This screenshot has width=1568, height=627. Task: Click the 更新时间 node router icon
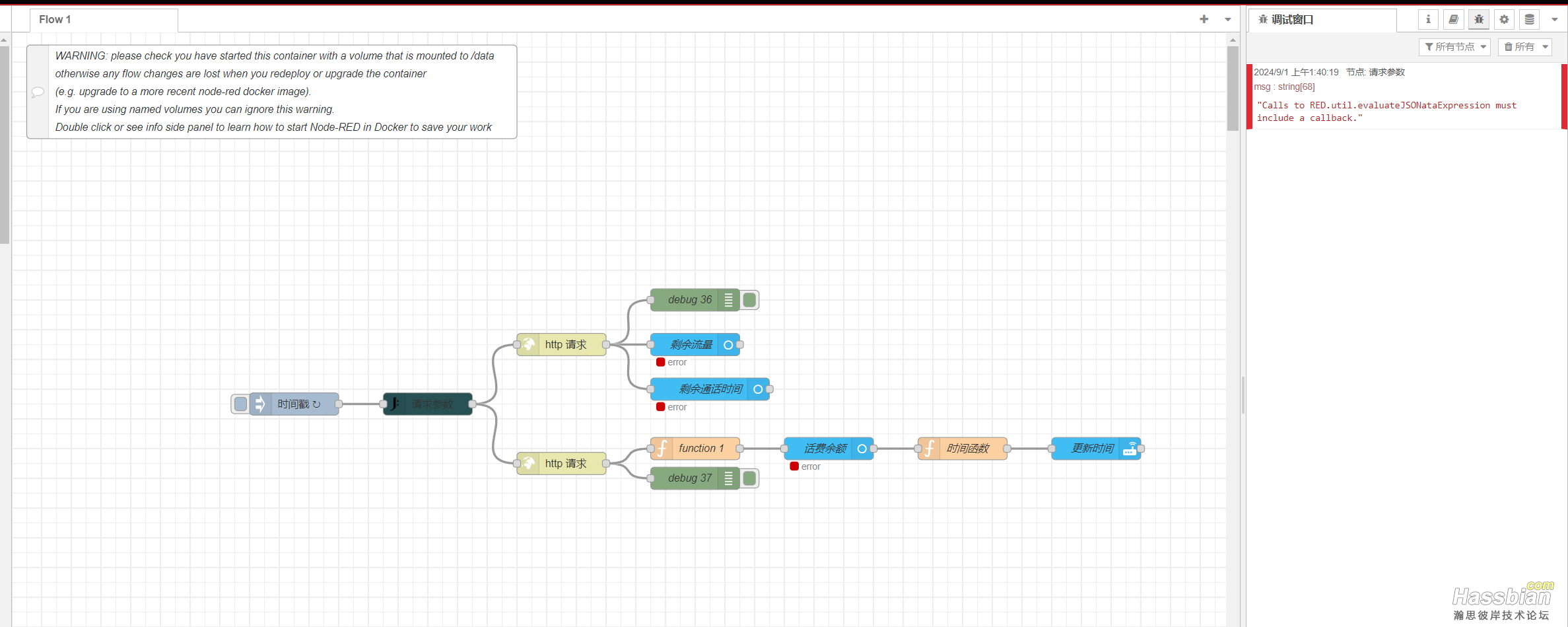tap(1130, 449)
